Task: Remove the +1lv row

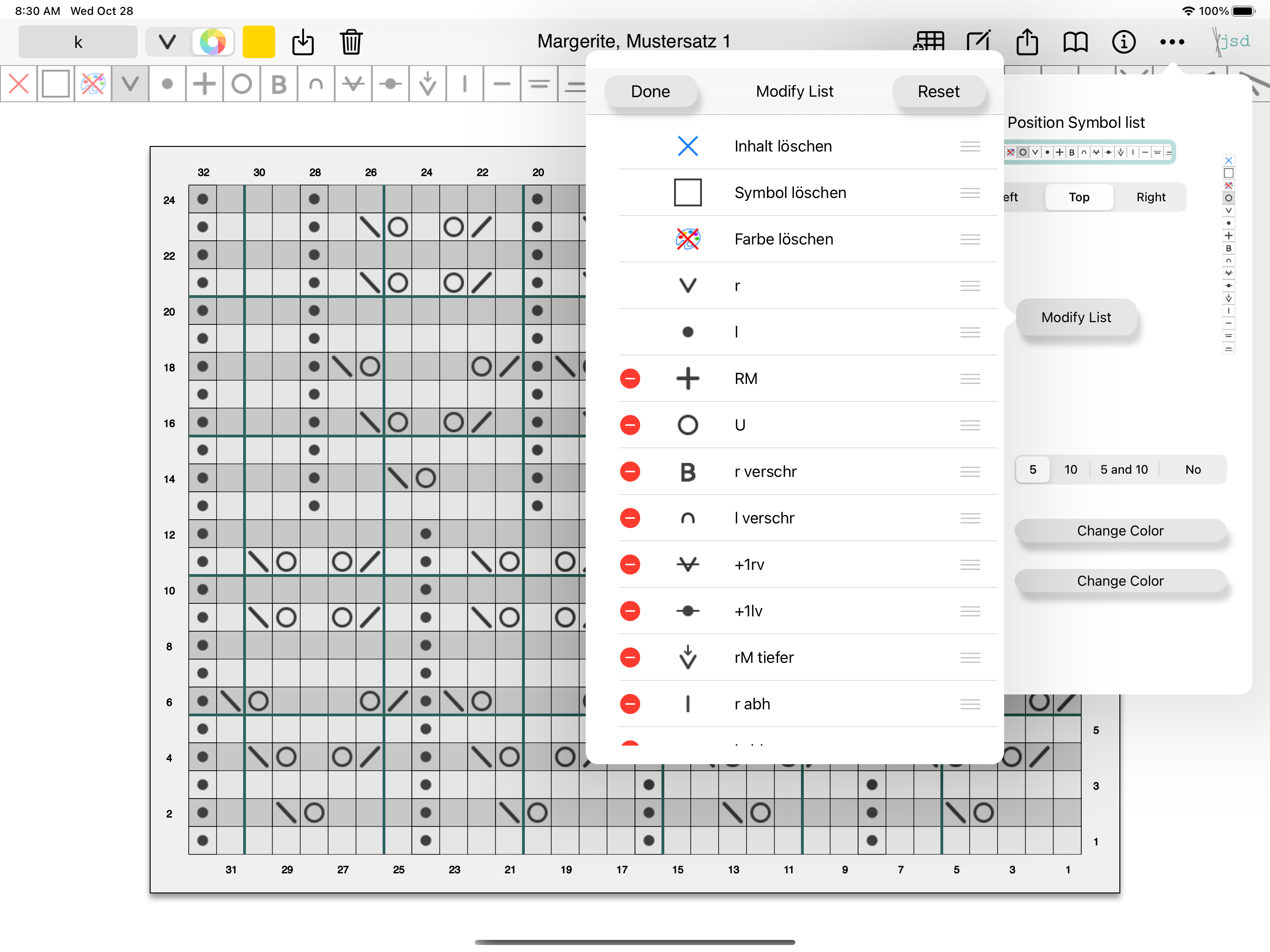Action: click(630, 611)
